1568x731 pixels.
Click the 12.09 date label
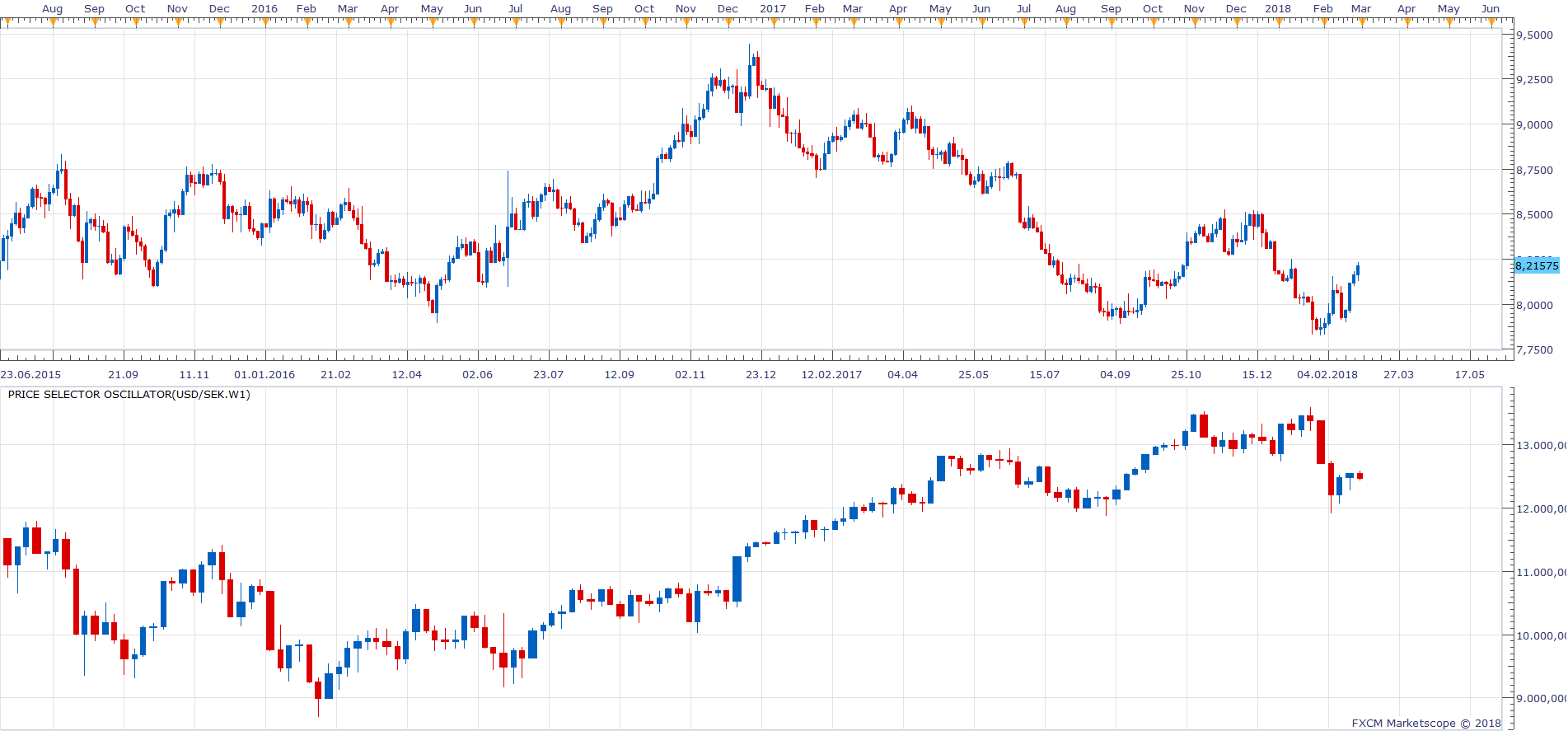coord(619,375)
